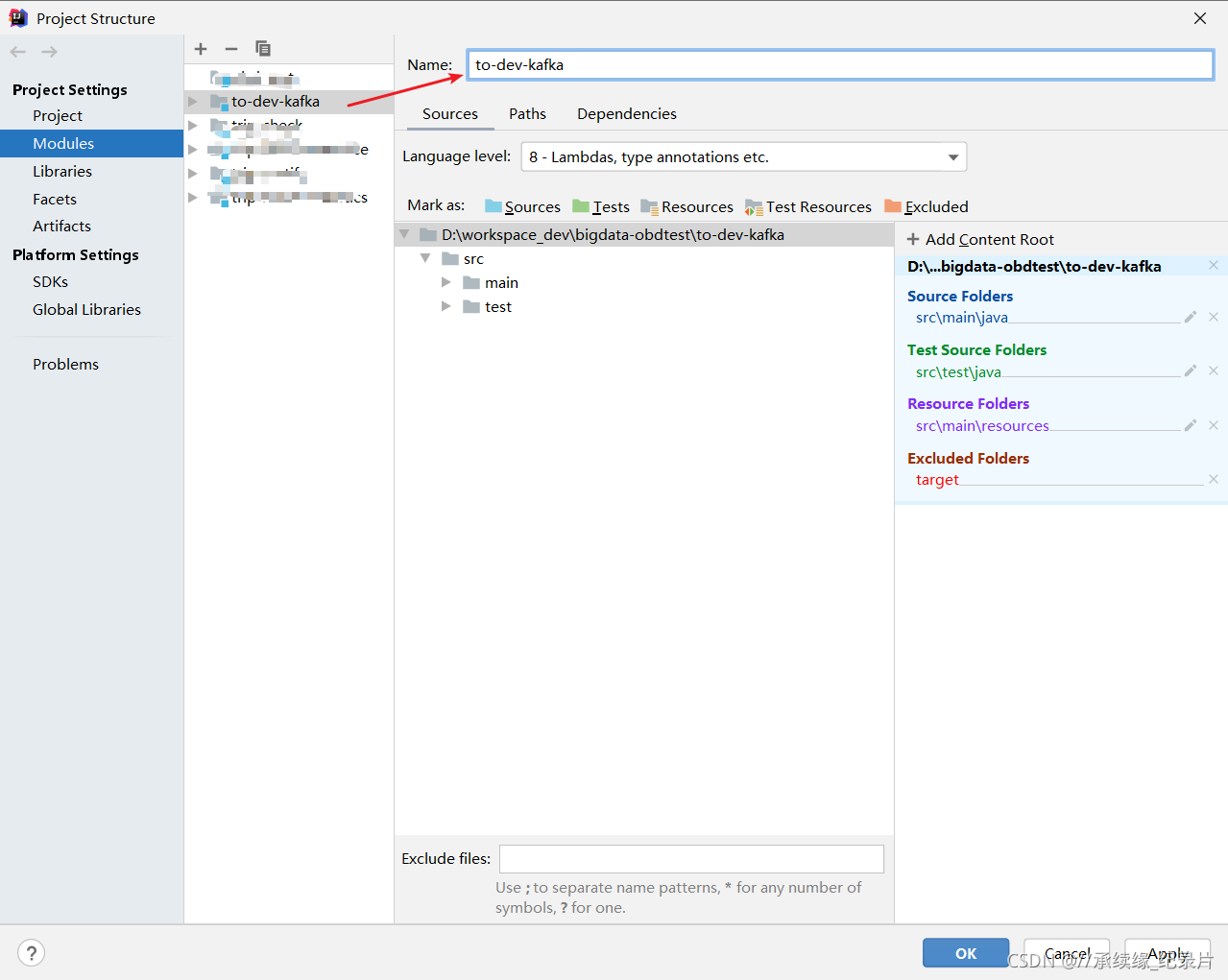This screenshot has height=980, width=1228.
Task: Mark folder as Excluded
Action: click(x=927, y=206)
